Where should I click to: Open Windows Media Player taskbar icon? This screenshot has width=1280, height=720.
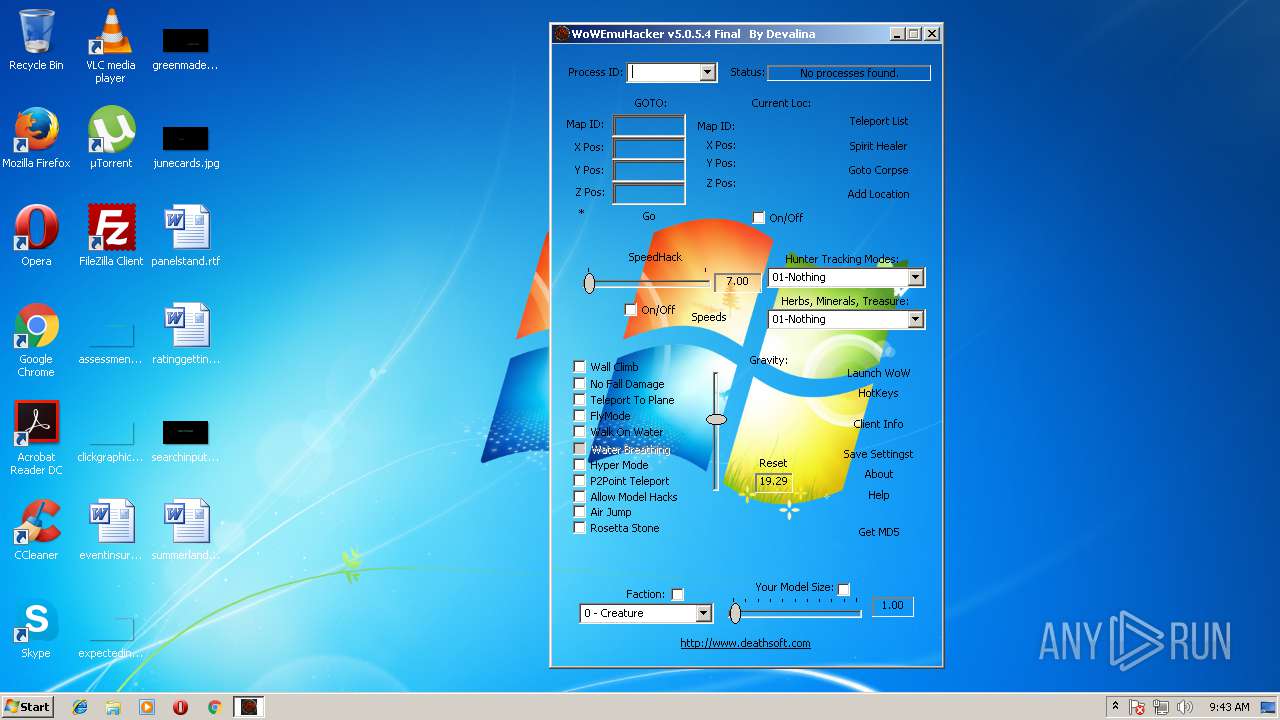pyautogui.click(x=147, y=707)
